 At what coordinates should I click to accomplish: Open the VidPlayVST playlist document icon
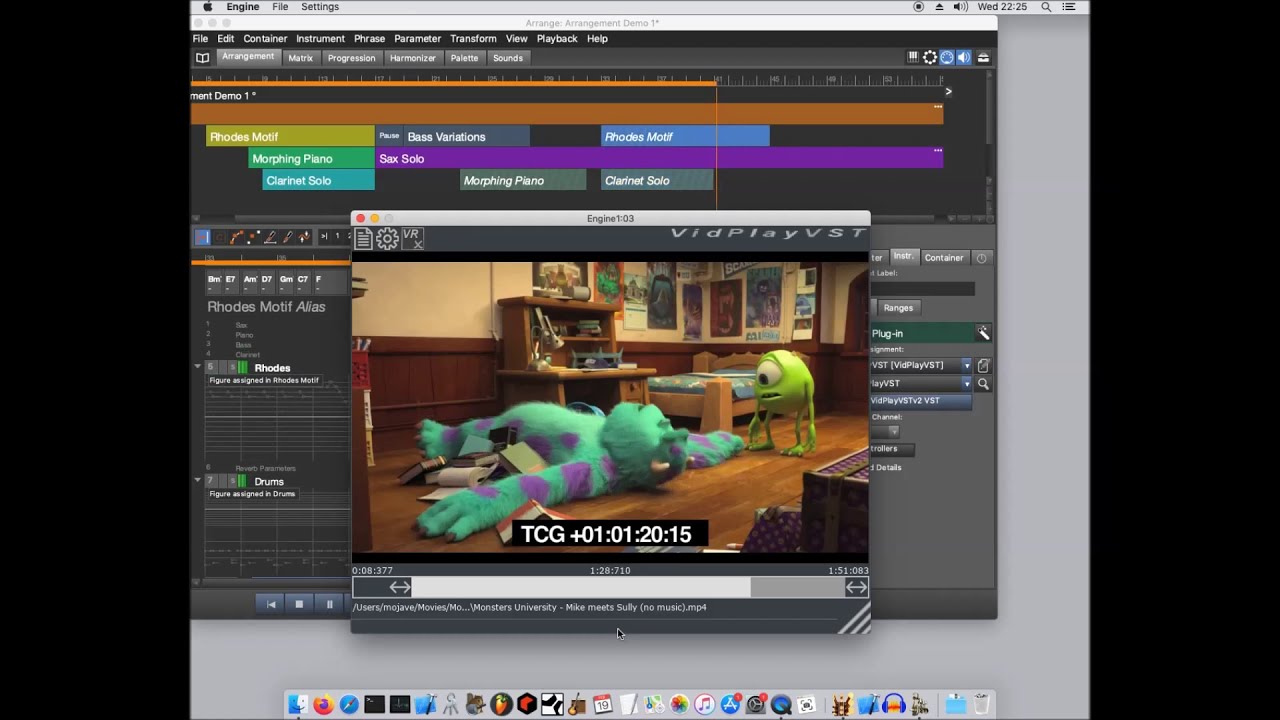[x=363, y=238]
